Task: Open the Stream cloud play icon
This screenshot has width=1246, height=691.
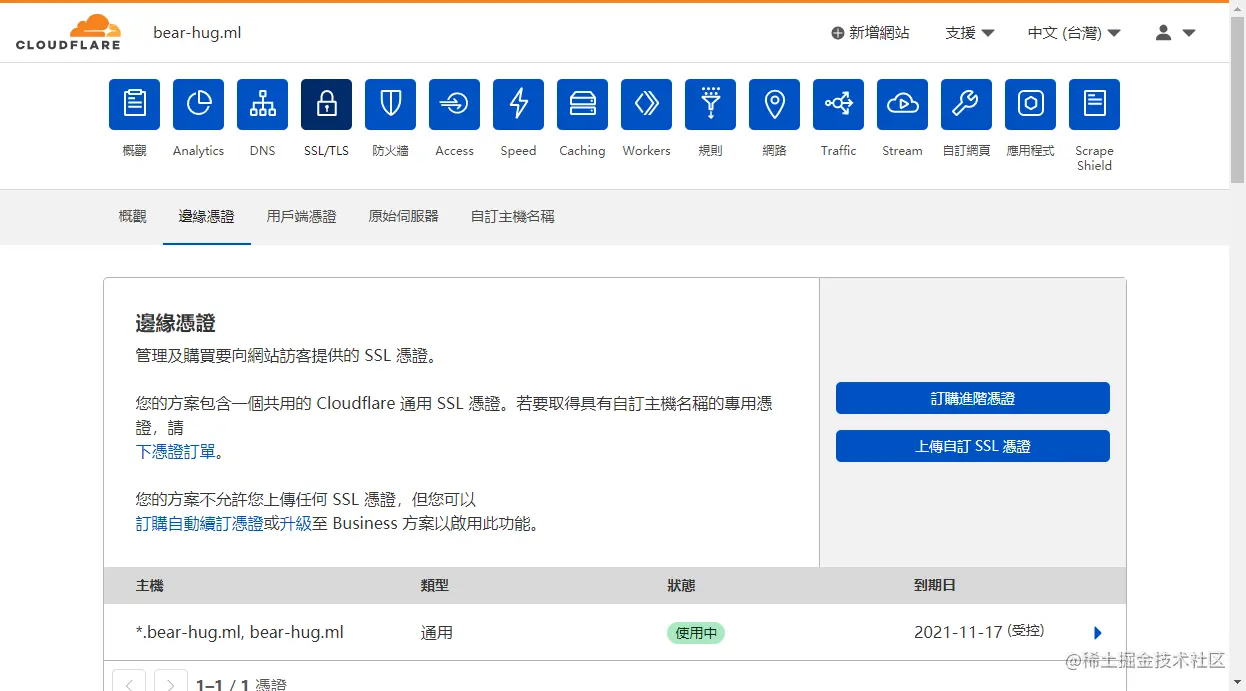Action: point(902,104)
